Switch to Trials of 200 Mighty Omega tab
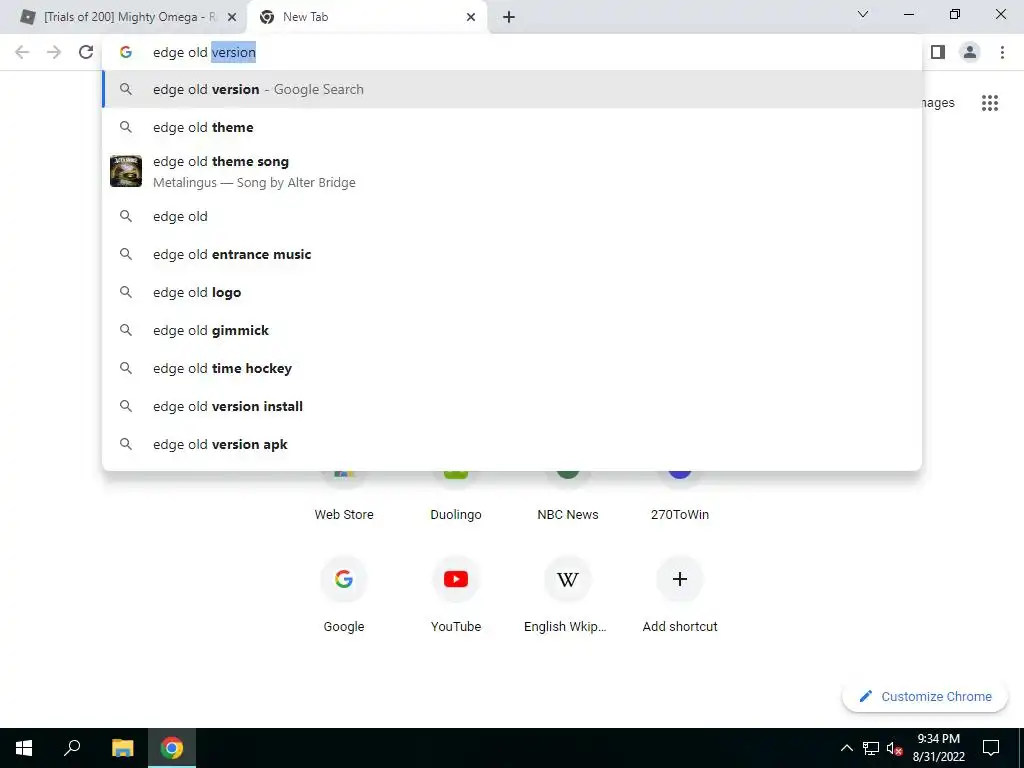The width and height of the screenshot is (1024, 768). (x=129, y=17)
